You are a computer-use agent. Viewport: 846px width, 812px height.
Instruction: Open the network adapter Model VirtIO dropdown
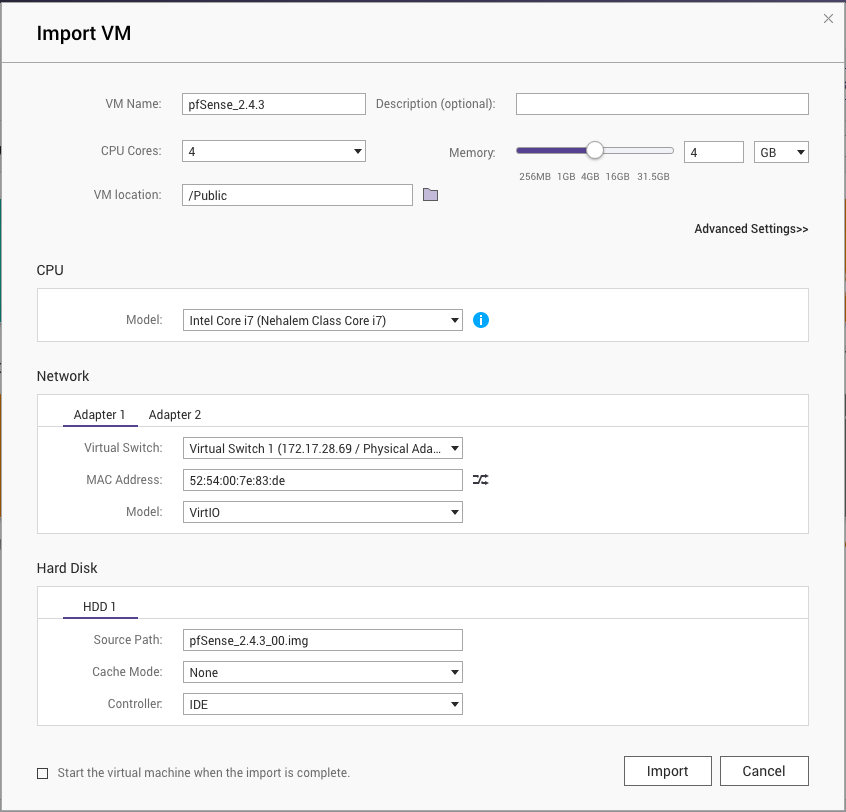pyautogui.click(x=322, y=512)
